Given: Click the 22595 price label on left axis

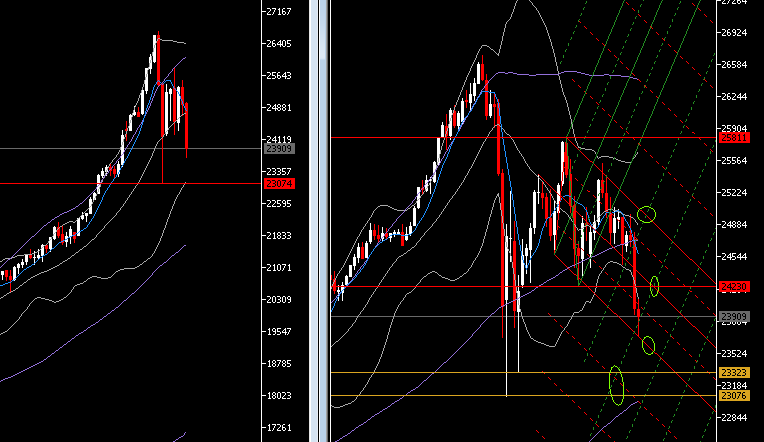Looking at the screenshot, I should [278, 204].
